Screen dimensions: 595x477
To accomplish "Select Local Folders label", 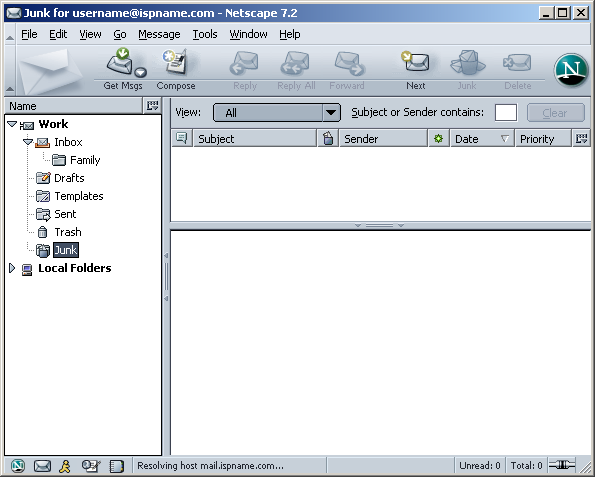I will 75,268.
